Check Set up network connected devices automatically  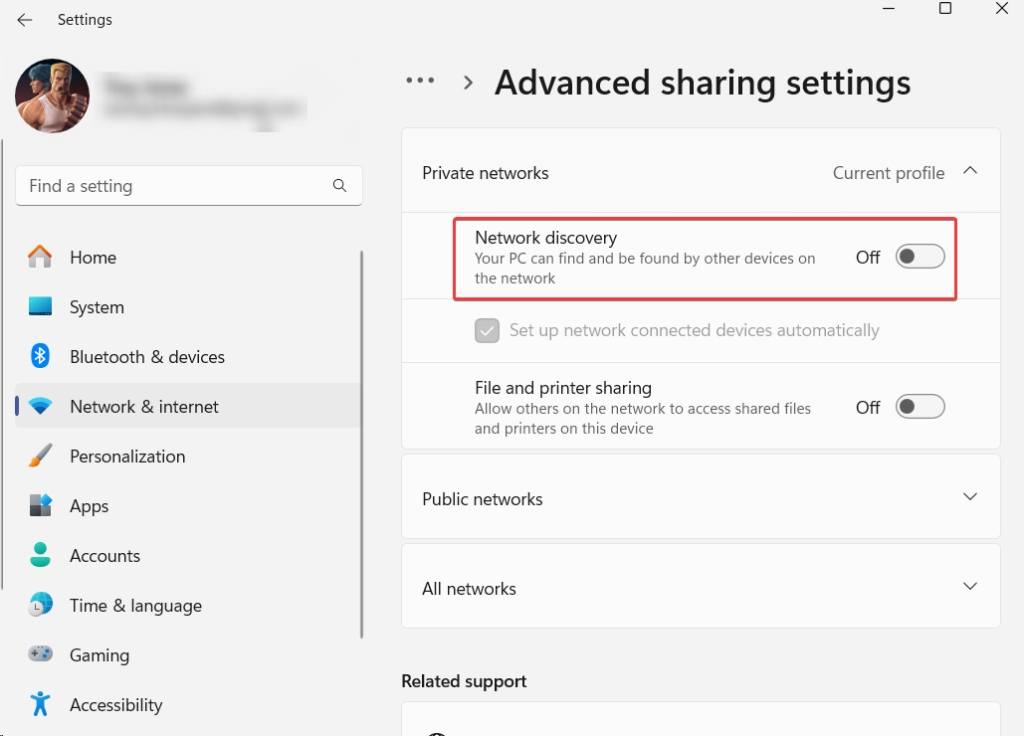click(487, 331)
